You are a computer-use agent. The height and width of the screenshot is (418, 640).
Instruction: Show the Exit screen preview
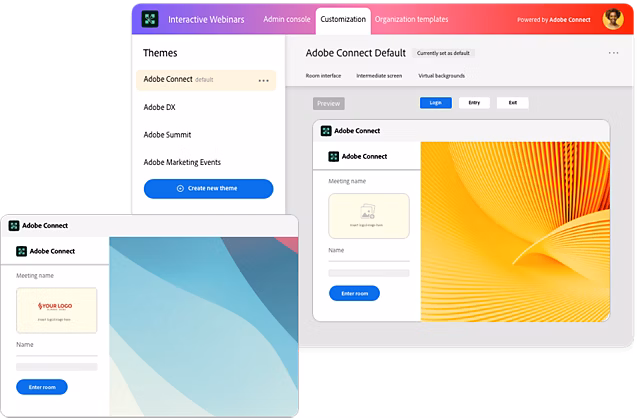513,103
